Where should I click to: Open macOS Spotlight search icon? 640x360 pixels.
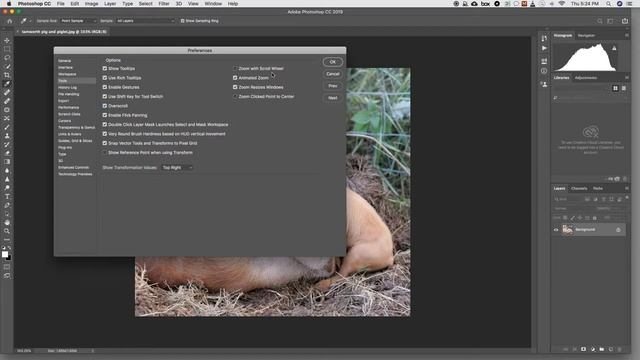tap(608, 4)
